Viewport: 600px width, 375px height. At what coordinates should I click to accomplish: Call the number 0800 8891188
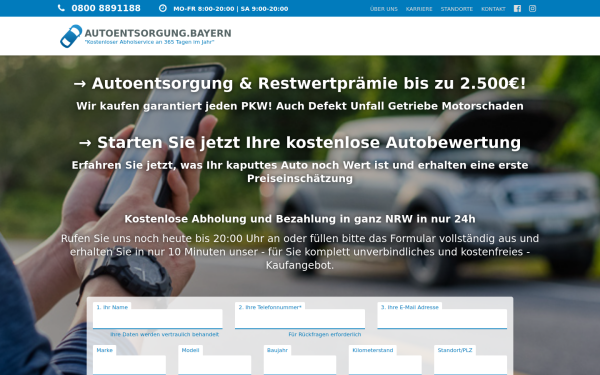point(106,8)
